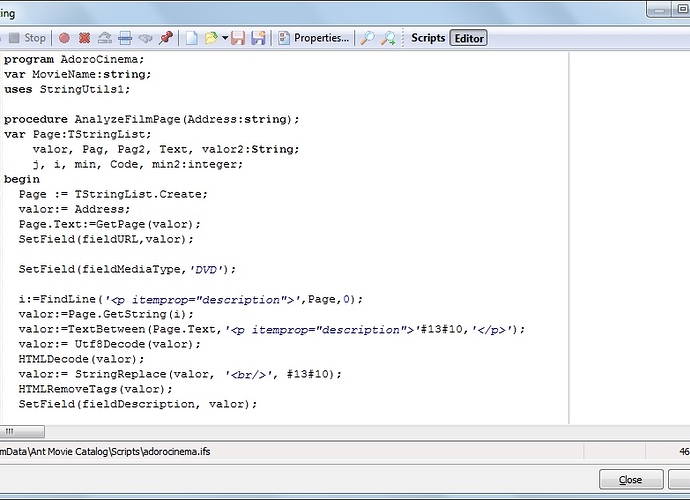Click the evaluate variable glasses icon
The image size is (690, 500).
coord(145,38)
